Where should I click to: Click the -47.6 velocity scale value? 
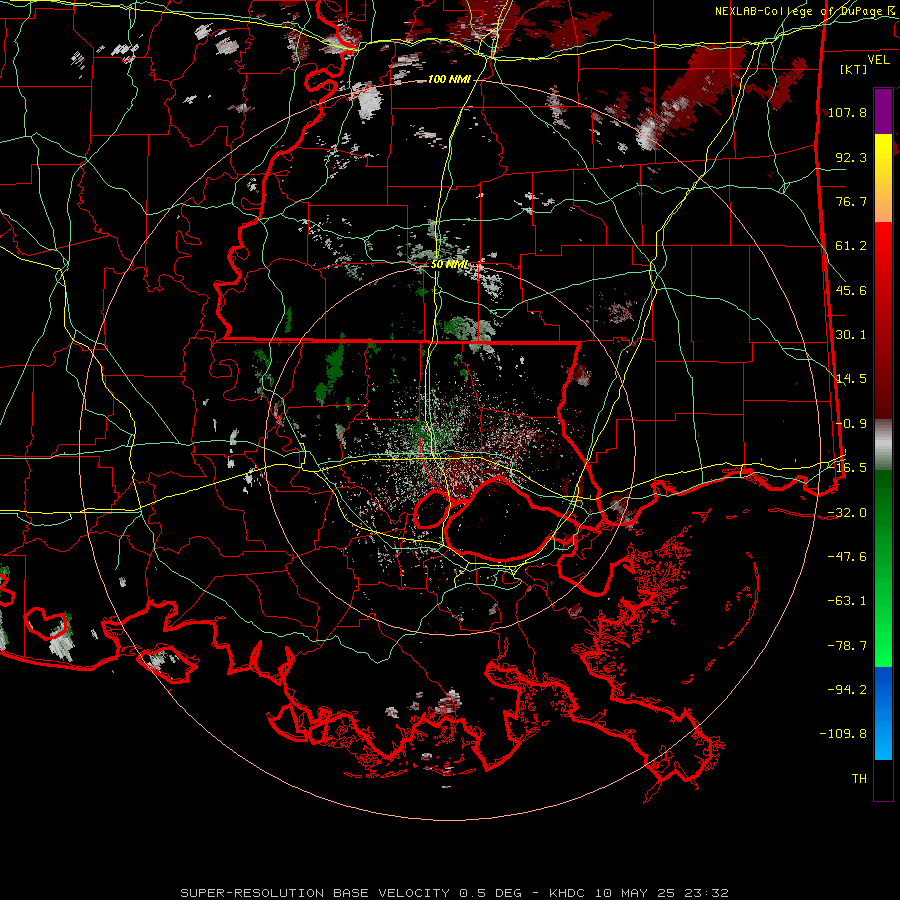tap(847, 557)
